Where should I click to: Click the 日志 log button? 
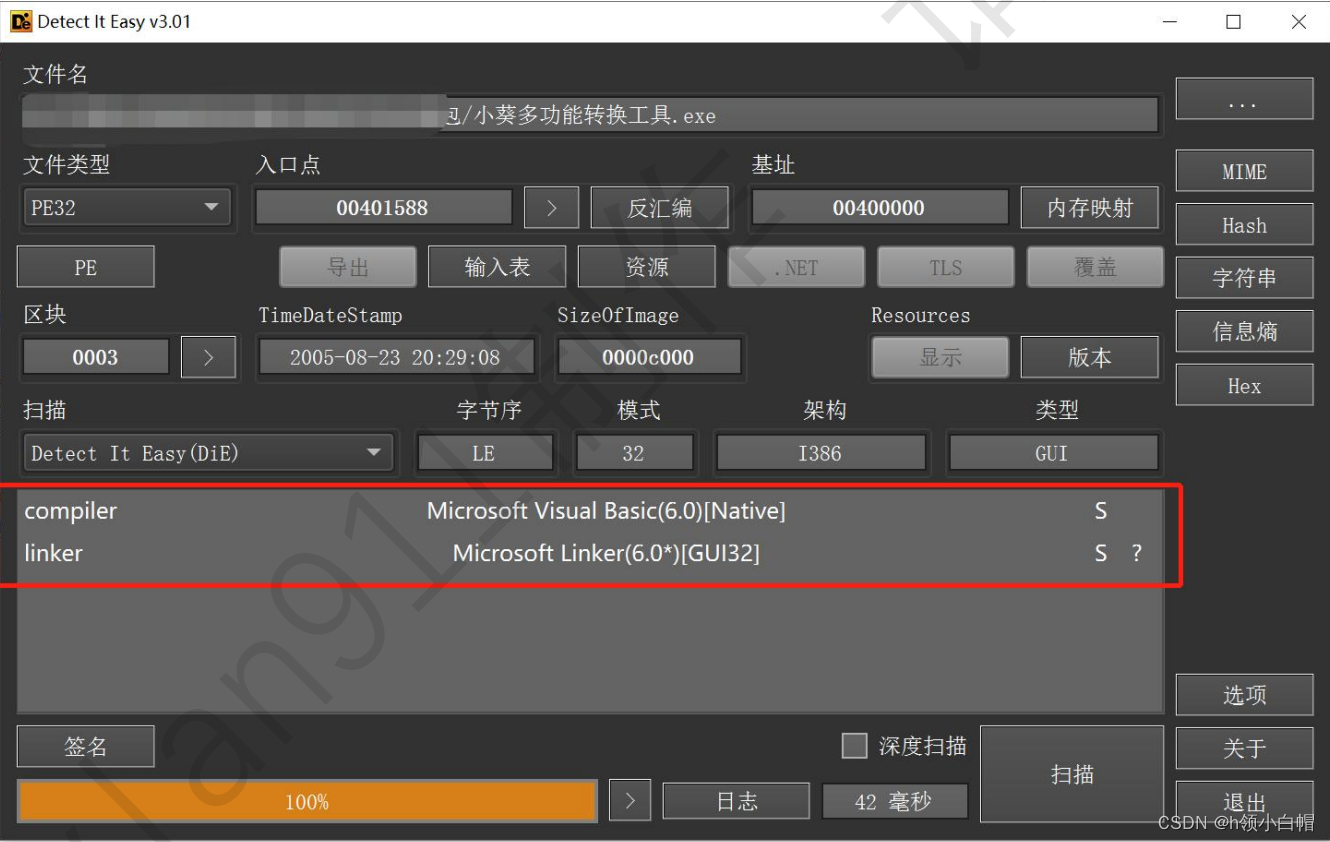point(736,801)
